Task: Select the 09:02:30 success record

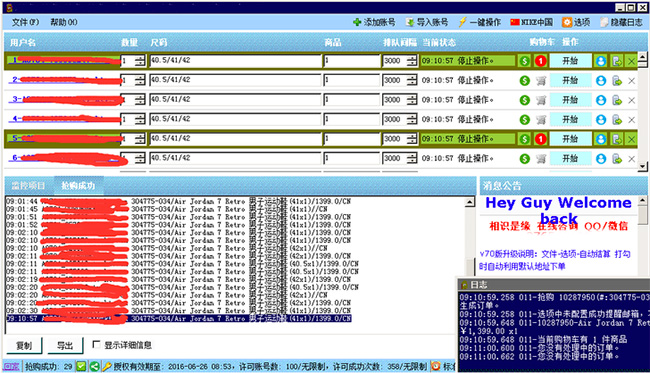Action: click(179, 310)
